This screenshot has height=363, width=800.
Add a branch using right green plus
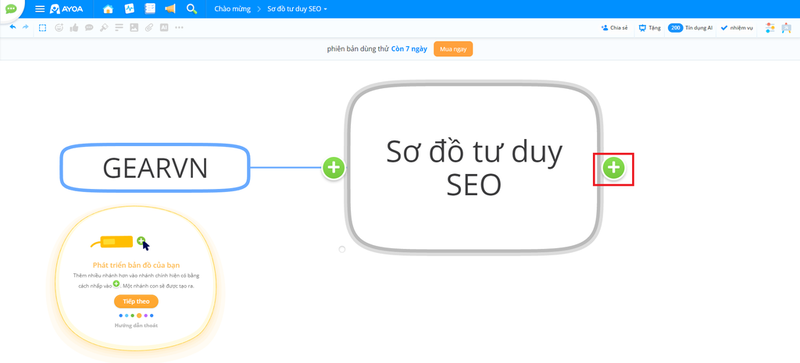click(x=614, y=168)
